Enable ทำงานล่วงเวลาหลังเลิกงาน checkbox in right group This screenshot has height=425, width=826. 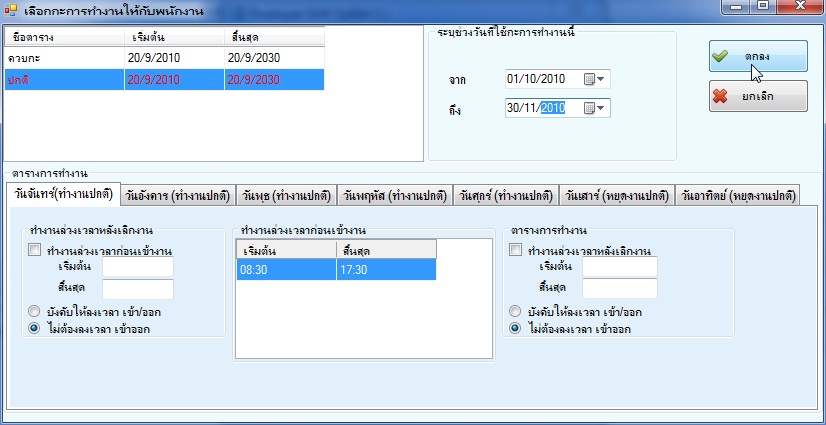(516, 251)
